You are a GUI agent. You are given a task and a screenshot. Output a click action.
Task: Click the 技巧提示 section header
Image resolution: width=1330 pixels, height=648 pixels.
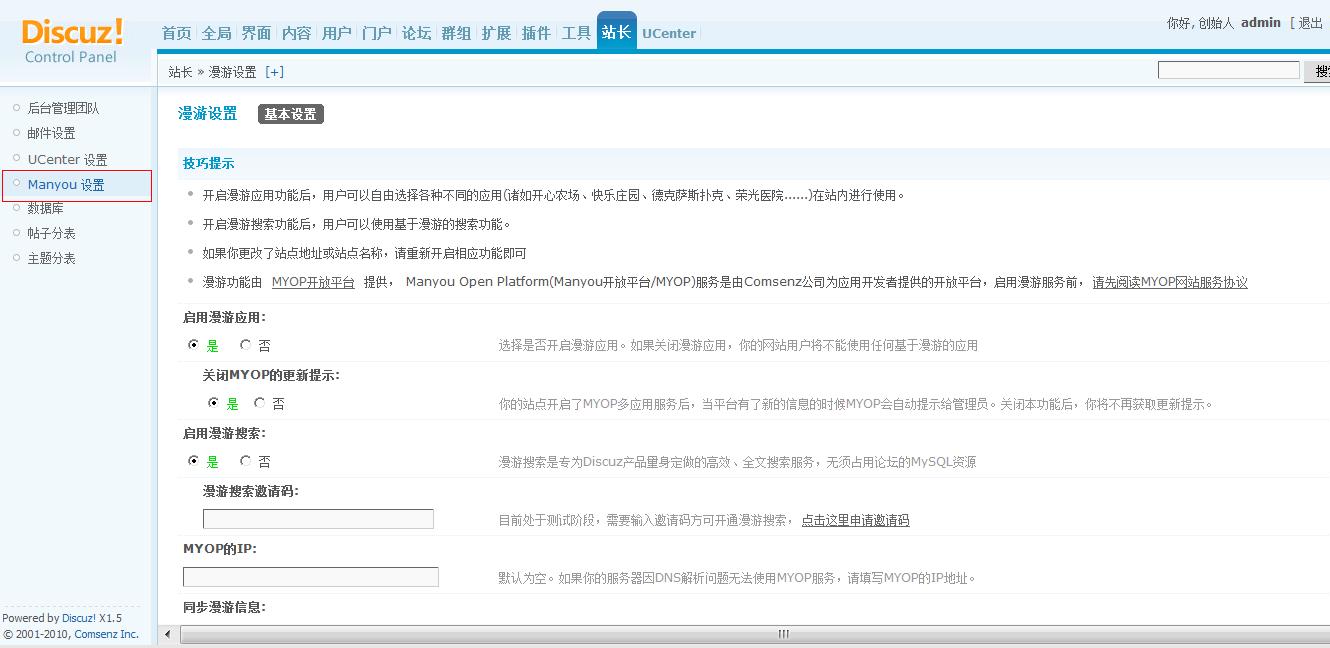(208, 163)
